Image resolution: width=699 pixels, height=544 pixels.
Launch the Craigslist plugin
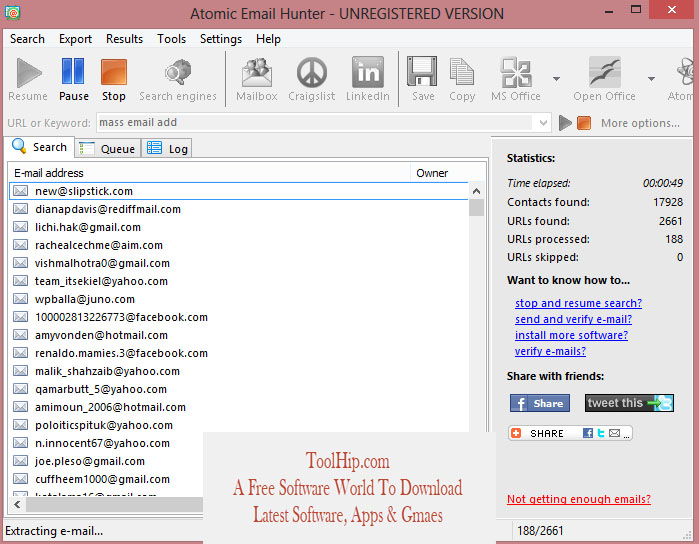[x=311, y=79]
